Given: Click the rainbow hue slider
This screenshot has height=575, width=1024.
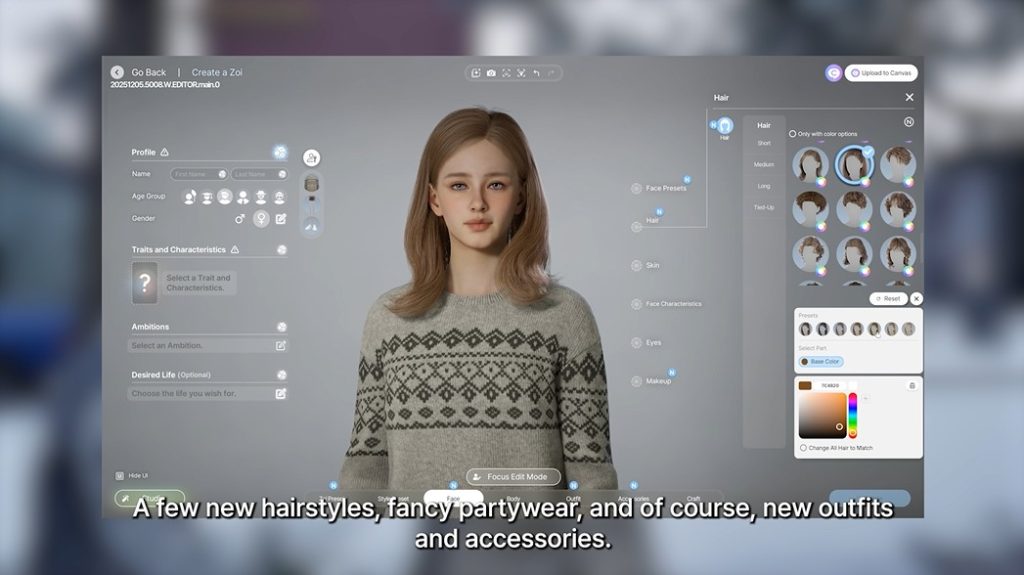Looking at the screenshot, I should tap(853, 415).
